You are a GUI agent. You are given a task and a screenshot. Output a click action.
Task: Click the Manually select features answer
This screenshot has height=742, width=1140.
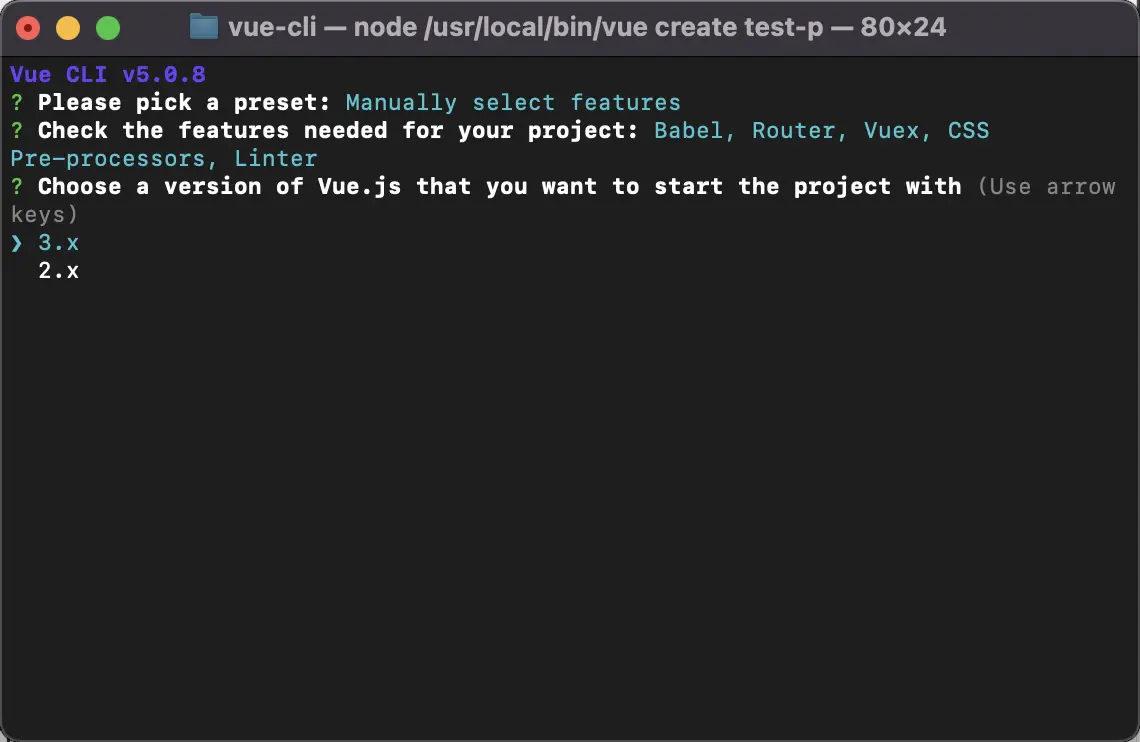(x=513, y=103)
